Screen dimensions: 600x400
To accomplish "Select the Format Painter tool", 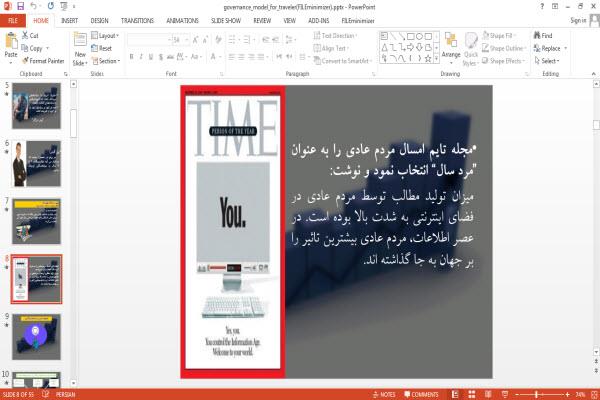I will (43, 61).
